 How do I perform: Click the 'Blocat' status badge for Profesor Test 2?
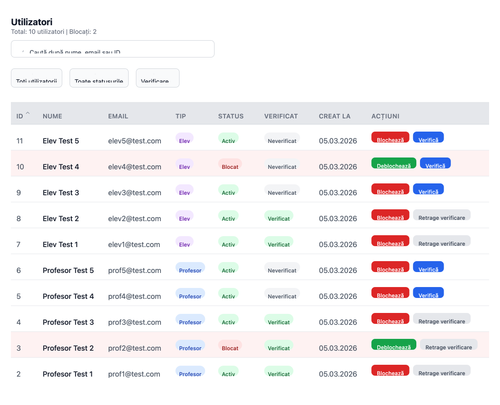(x=230, y=346)
